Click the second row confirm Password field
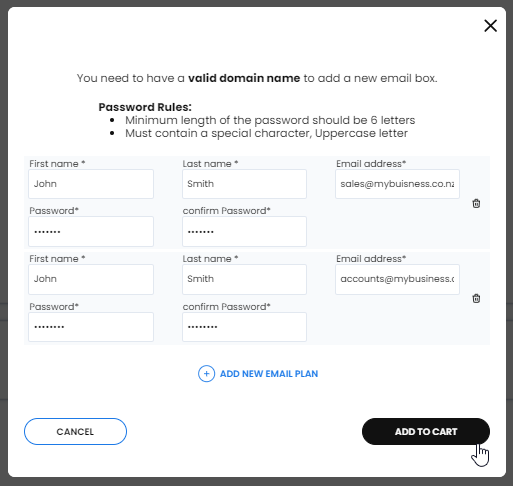 coord(244,327)
